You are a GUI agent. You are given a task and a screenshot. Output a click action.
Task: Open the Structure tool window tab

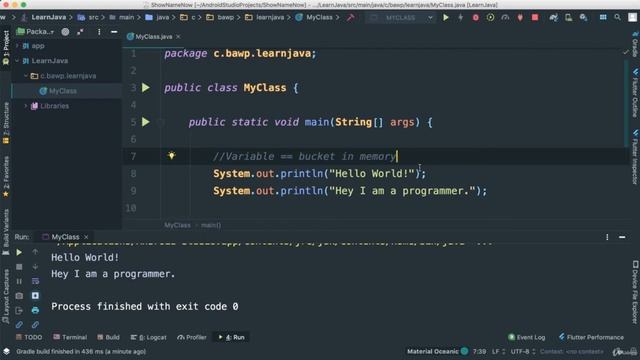coord(6,122)
